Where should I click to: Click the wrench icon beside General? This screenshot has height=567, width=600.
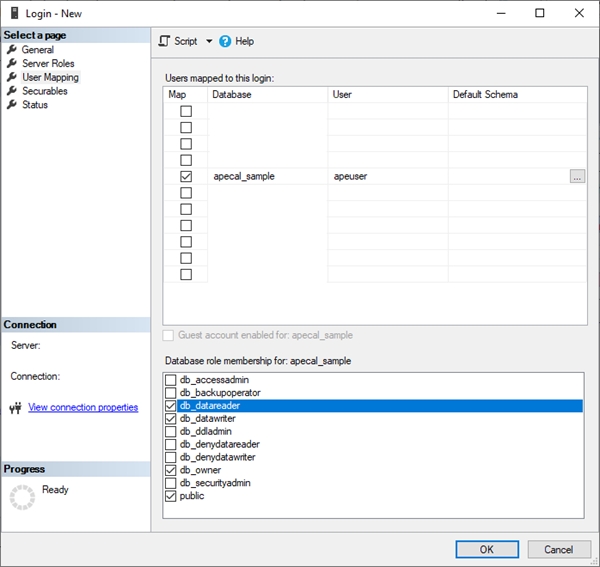pos(12,50)
